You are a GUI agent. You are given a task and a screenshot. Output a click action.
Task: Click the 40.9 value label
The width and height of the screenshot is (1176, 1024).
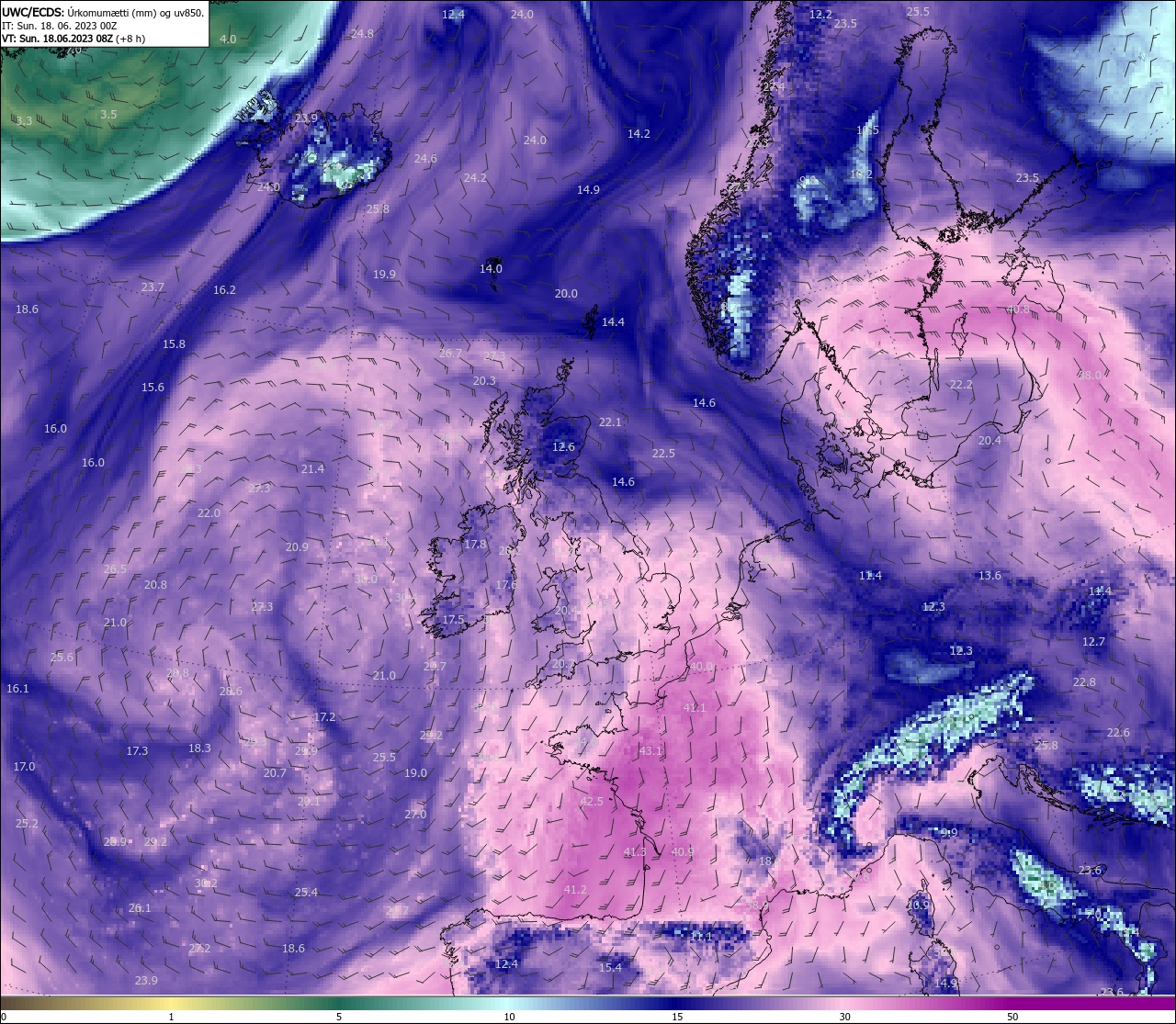(683, 852)
